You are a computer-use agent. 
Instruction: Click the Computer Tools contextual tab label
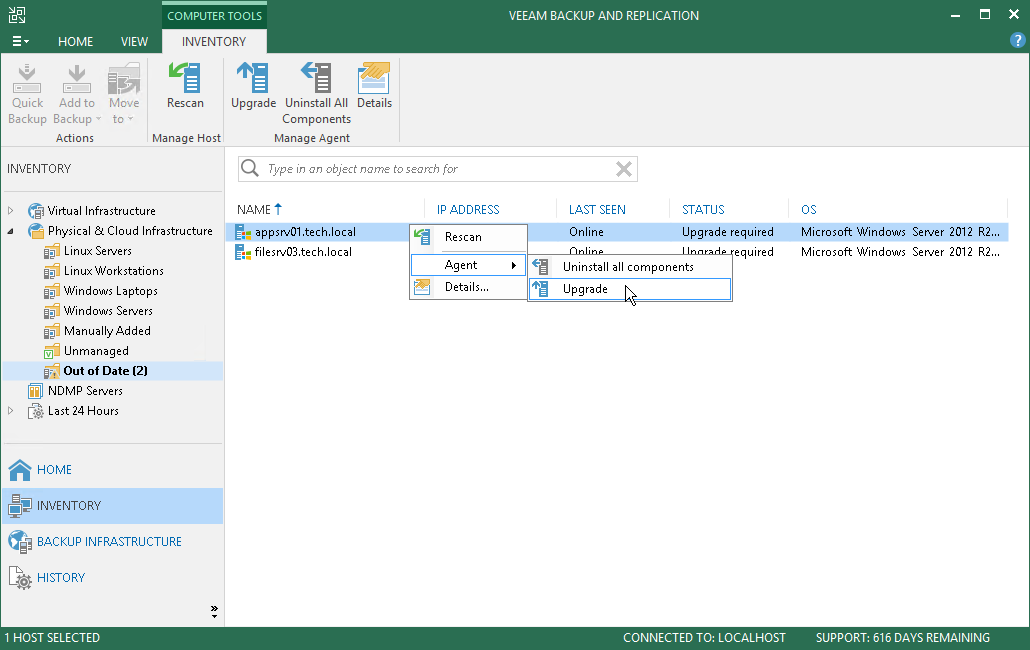[x=214, y=16]
